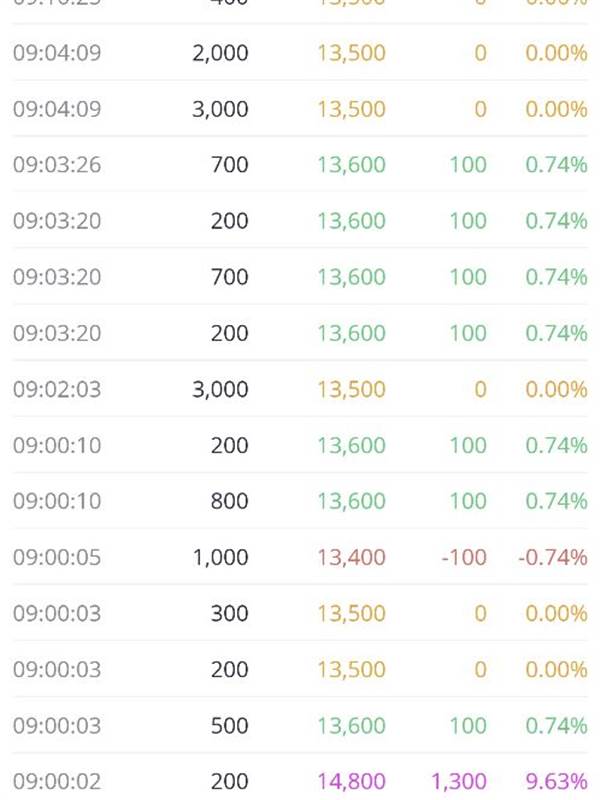This screenshot has width=600, height=800.
Task: Click the 14,800 price value
Action: point(351,781)
